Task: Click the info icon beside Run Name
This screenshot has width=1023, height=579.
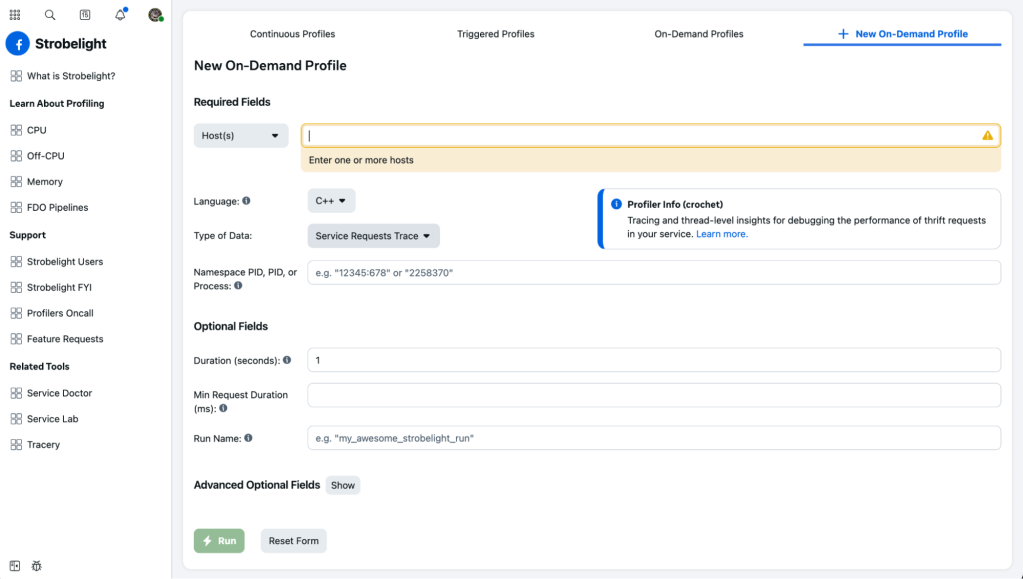Action: click(248, 438)
